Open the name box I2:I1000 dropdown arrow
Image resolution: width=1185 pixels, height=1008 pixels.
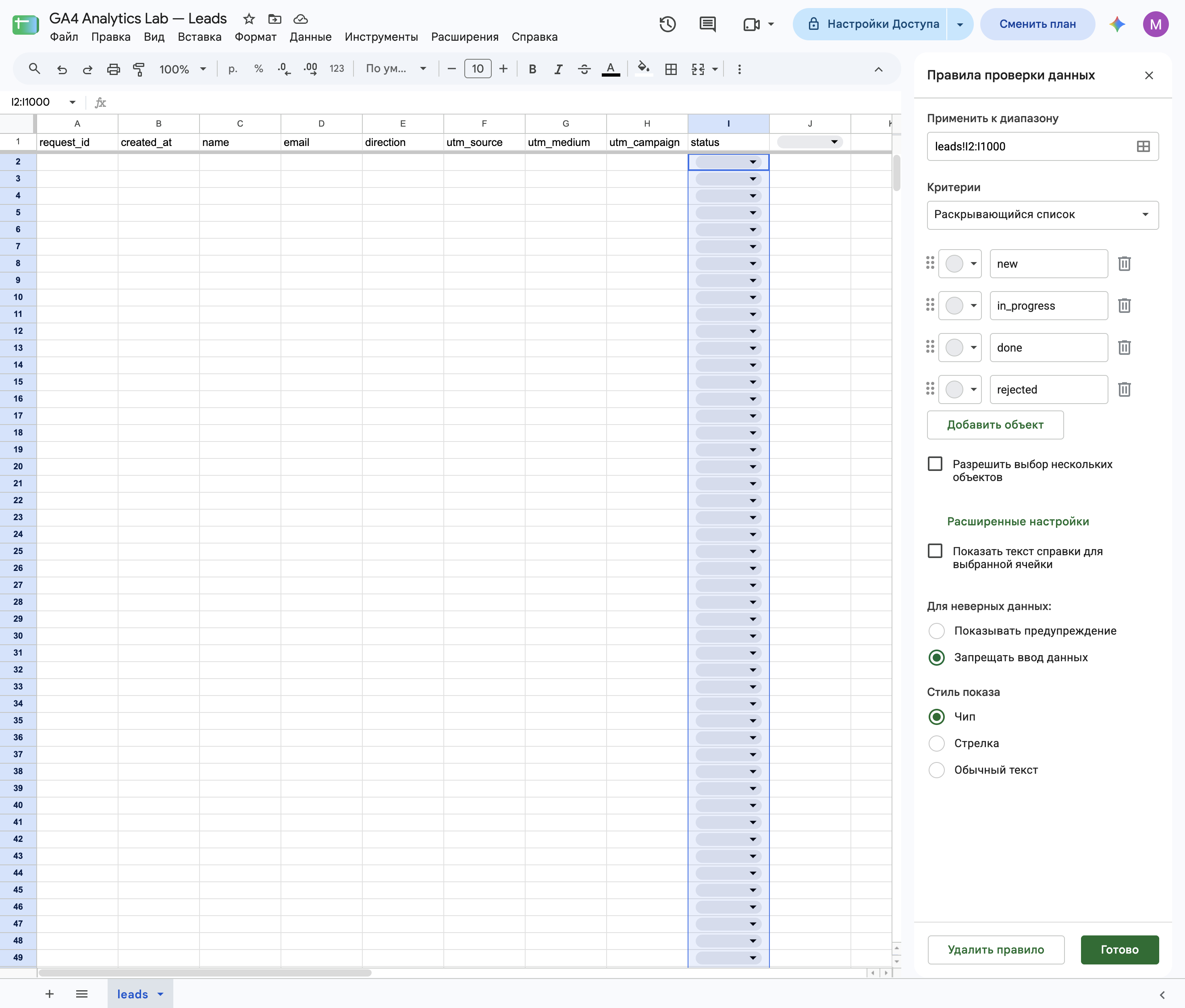click(x=73, y=102)
